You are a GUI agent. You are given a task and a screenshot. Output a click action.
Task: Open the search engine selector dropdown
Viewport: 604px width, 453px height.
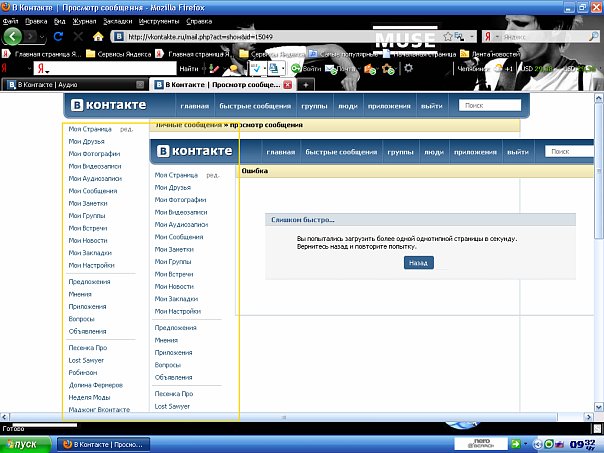(497, 37)
